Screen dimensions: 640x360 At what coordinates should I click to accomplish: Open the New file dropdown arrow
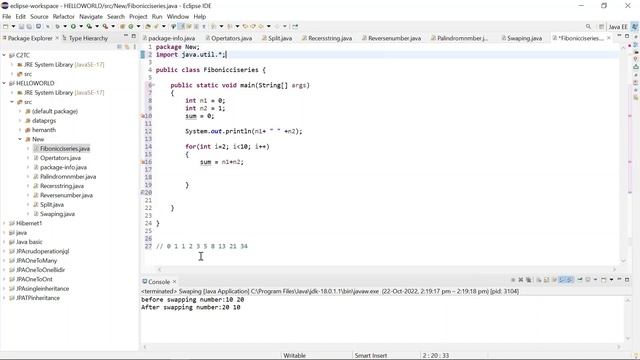click(x=13, y=26)
